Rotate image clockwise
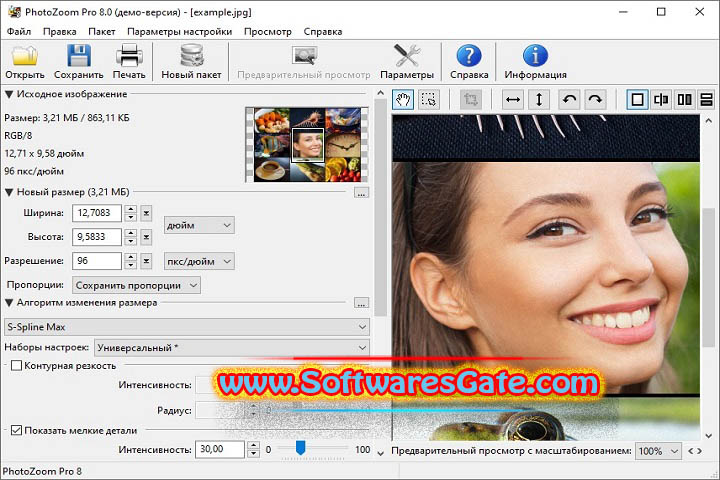720x480 pixels. click(x=595, y=99)
